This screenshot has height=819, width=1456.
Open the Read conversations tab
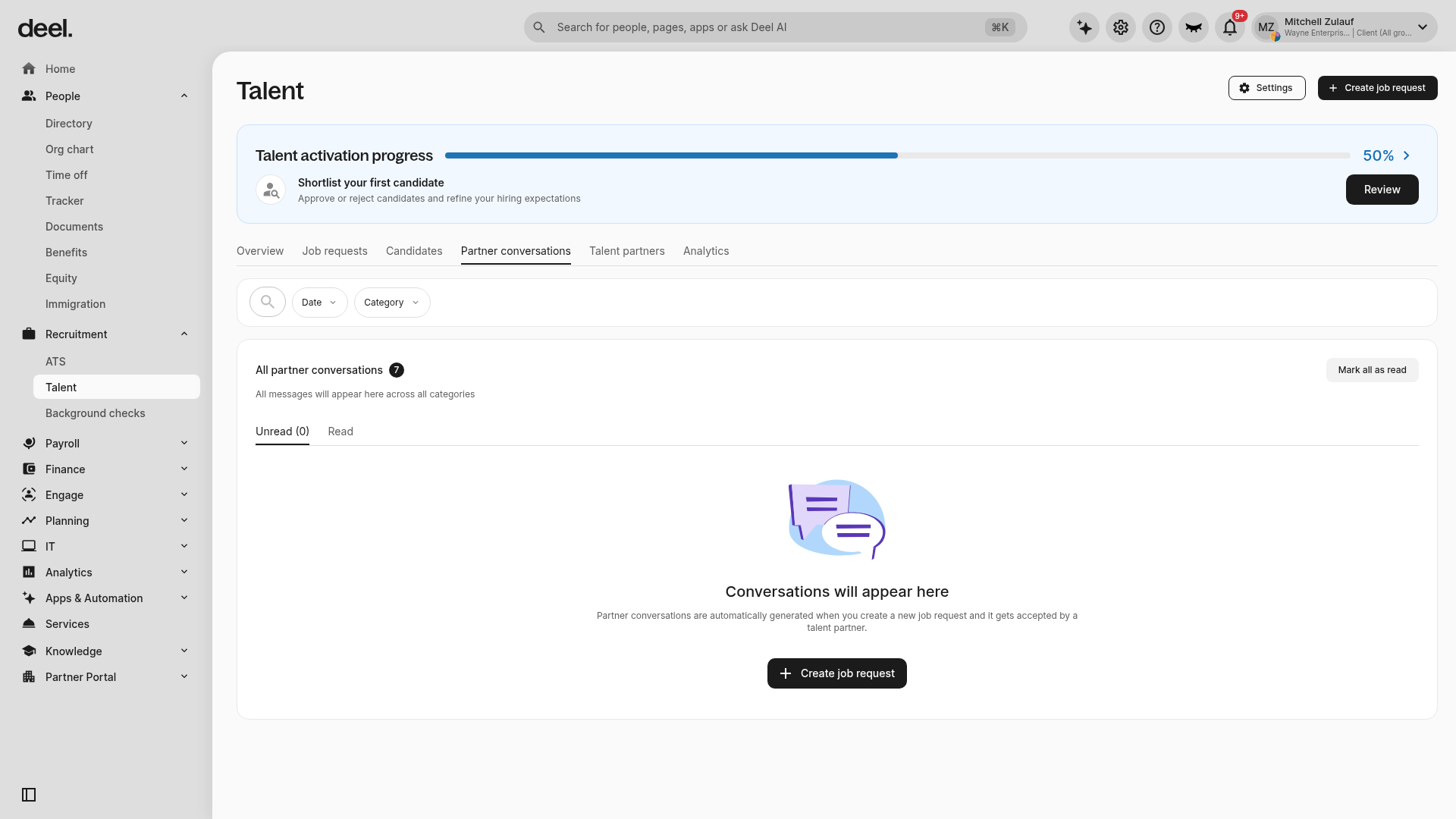tap(340, 431)
